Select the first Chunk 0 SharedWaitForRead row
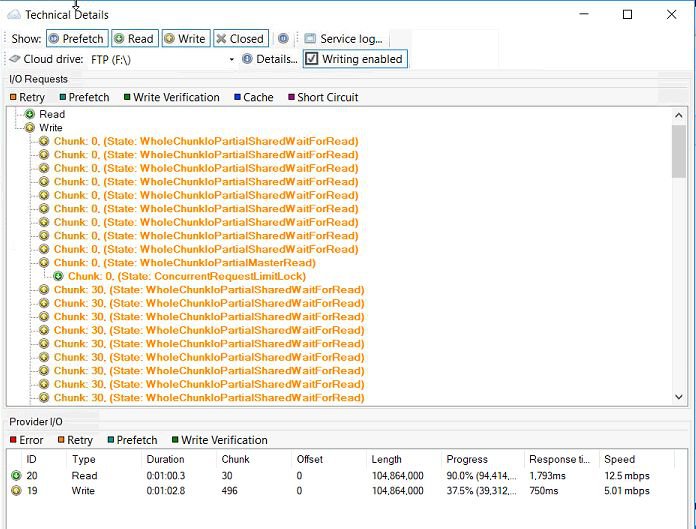Viewport: 696px width, 529px height. (x=206, y=141)
